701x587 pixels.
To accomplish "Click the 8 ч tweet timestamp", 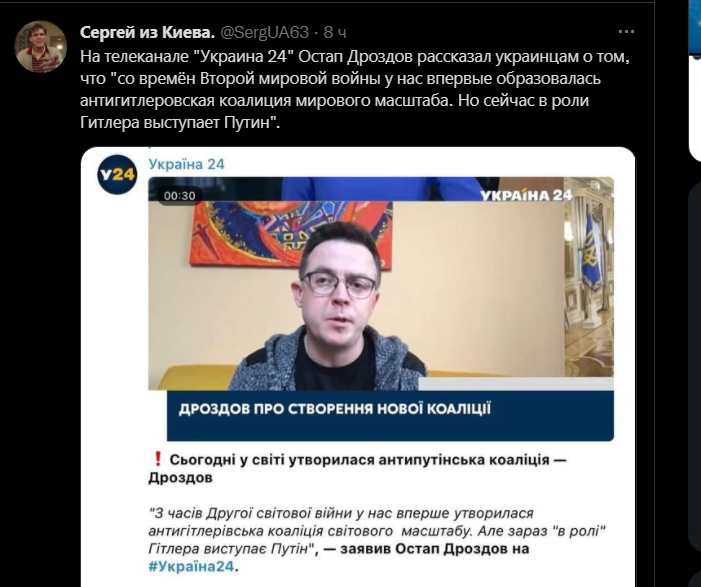I will click(x=335, y=32).
